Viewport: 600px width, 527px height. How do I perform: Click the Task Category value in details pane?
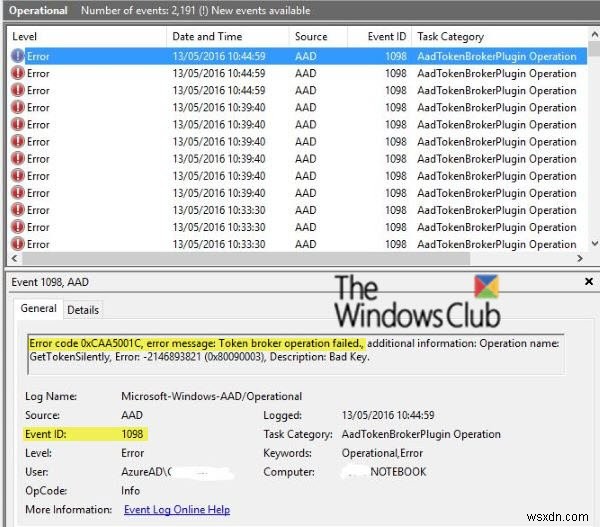tap(421, 434)
